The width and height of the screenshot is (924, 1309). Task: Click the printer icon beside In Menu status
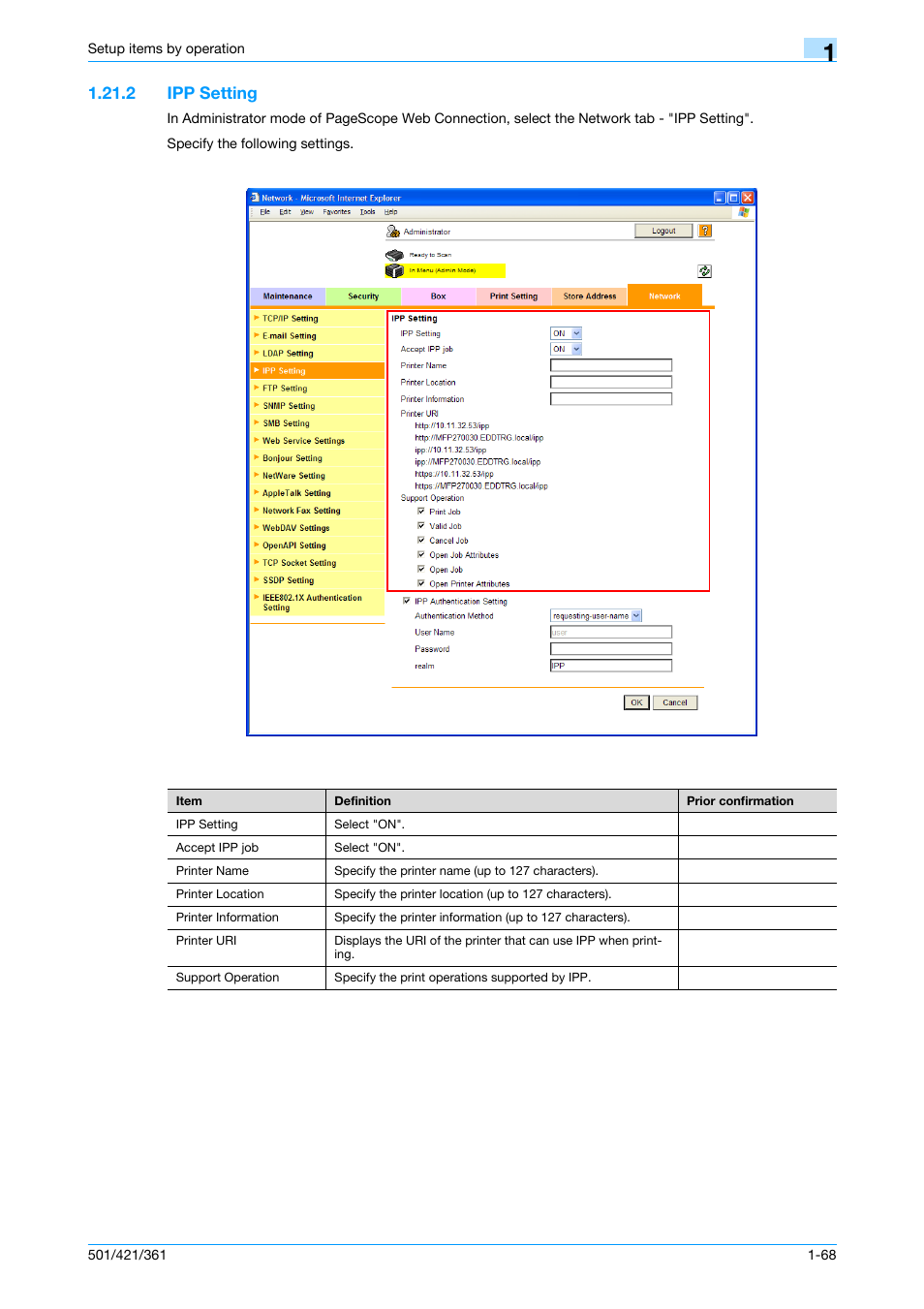(x=394, y=270)
